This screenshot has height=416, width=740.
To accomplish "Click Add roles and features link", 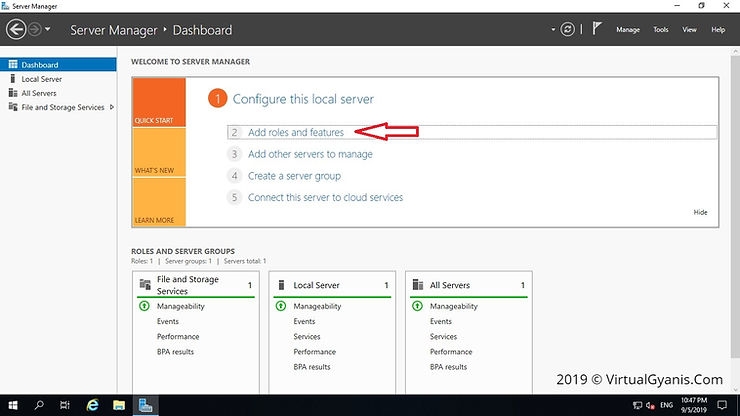I will [295, 132].
